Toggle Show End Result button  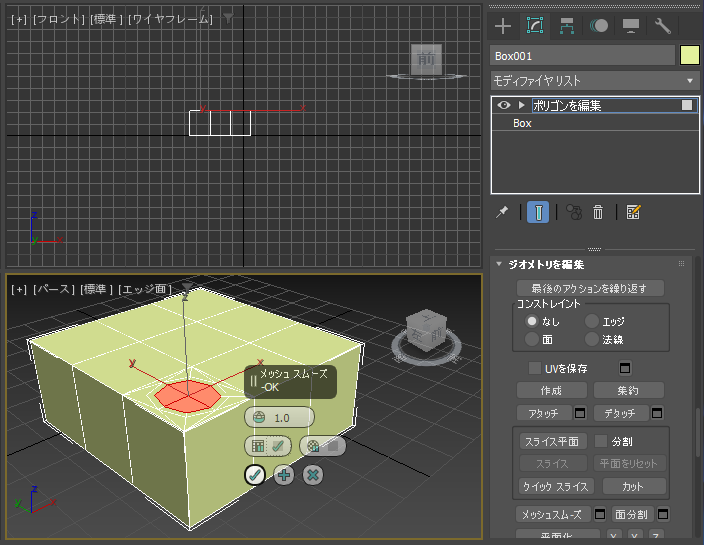pos(538,212)
